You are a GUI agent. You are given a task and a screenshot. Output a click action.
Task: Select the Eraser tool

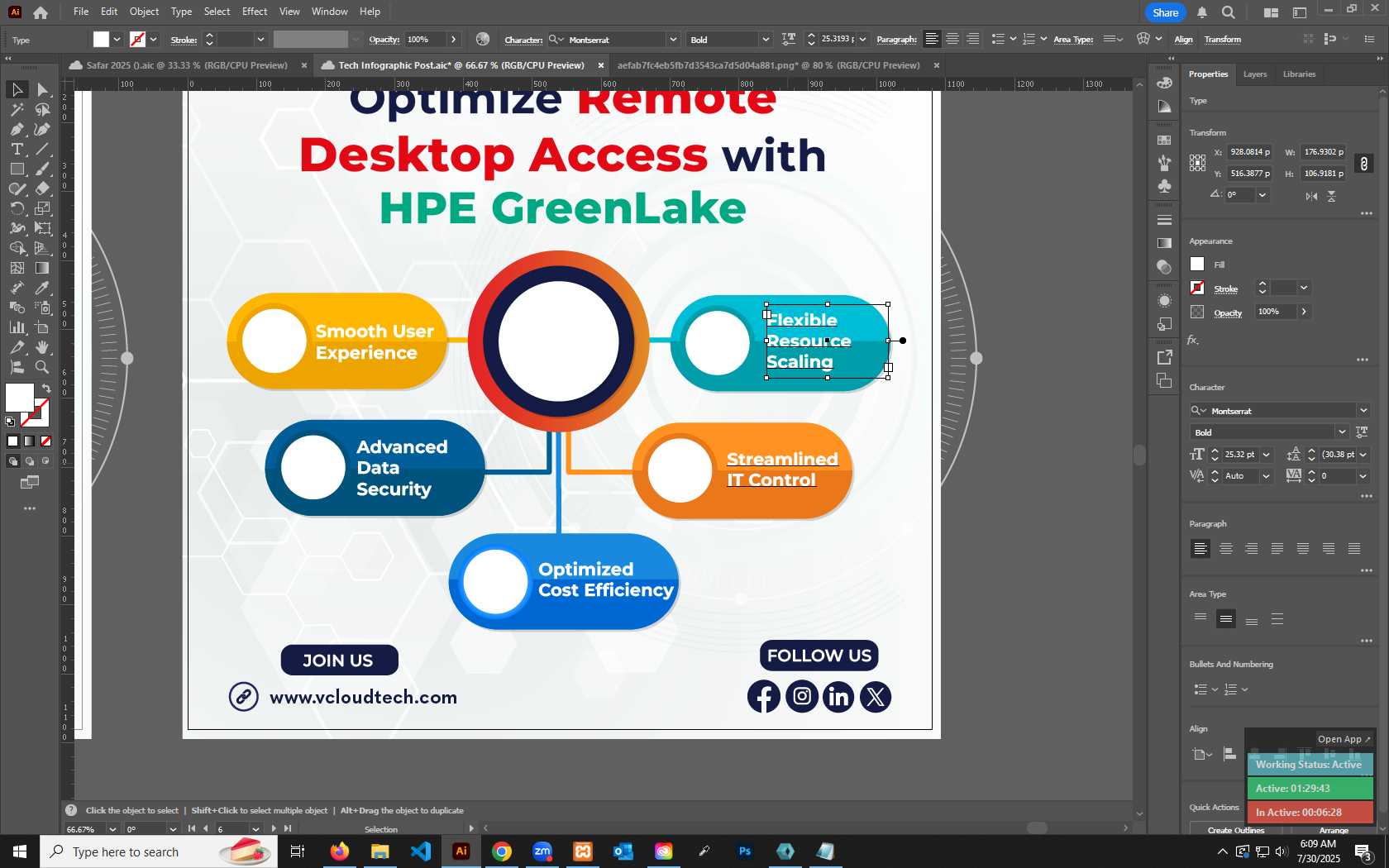(x=42, y=188)
